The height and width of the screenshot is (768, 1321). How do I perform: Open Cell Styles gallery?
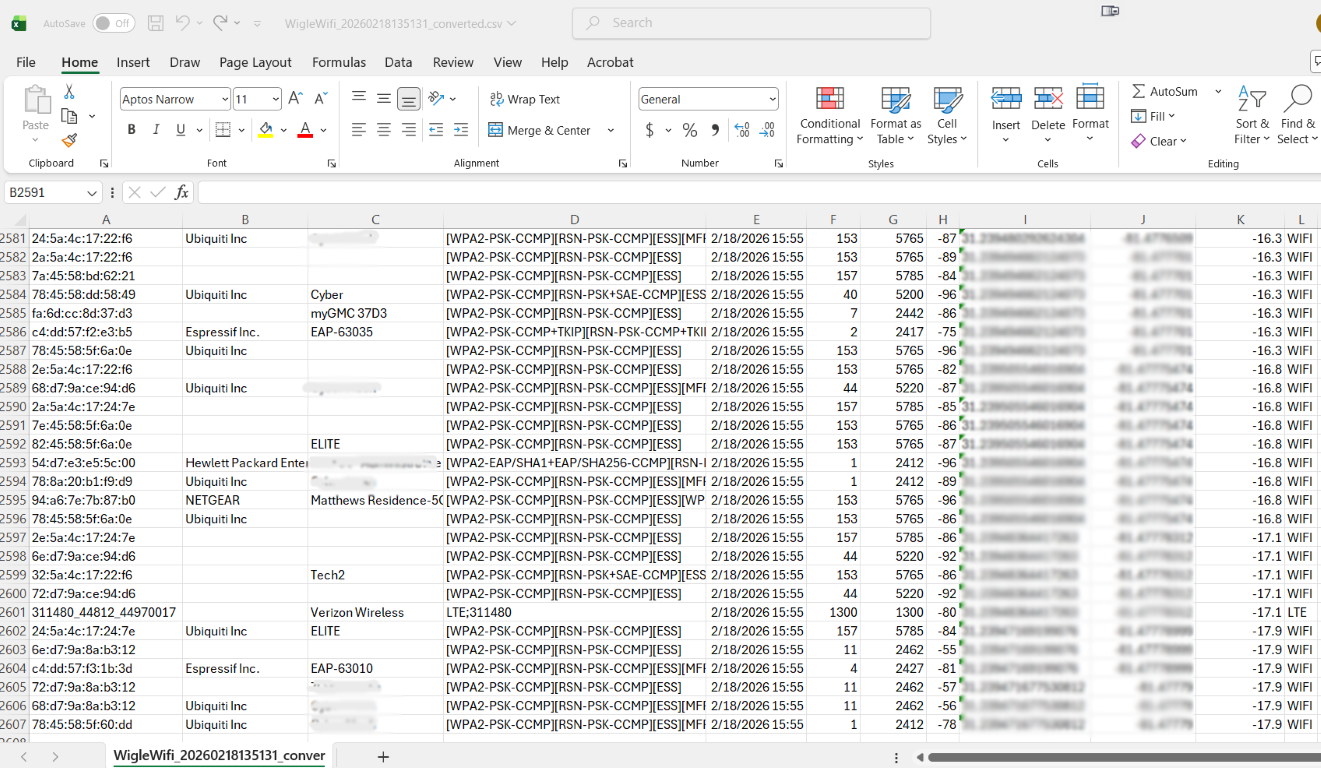coord(947,115)
